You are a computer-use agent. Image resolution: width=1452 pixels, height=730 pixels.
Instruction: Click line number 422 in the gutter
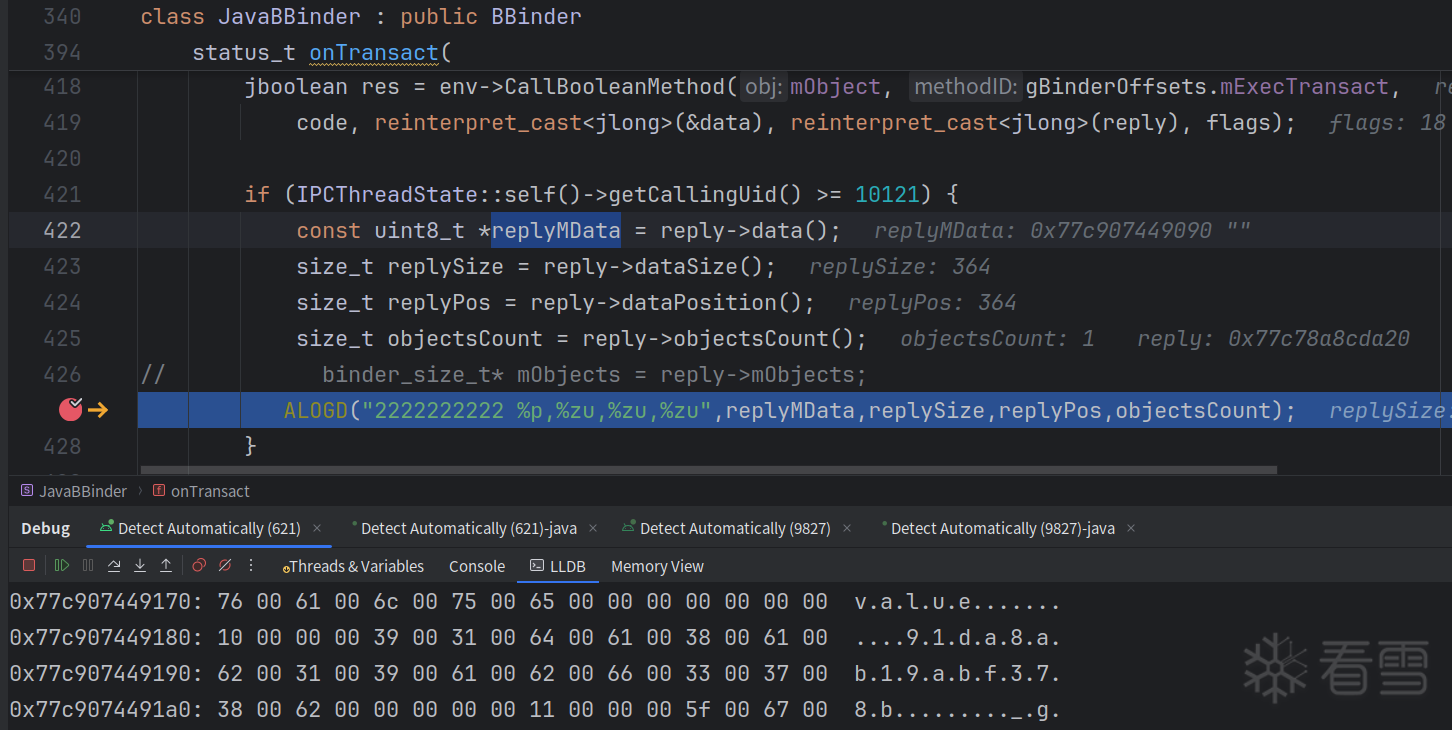tap(62, 230)
